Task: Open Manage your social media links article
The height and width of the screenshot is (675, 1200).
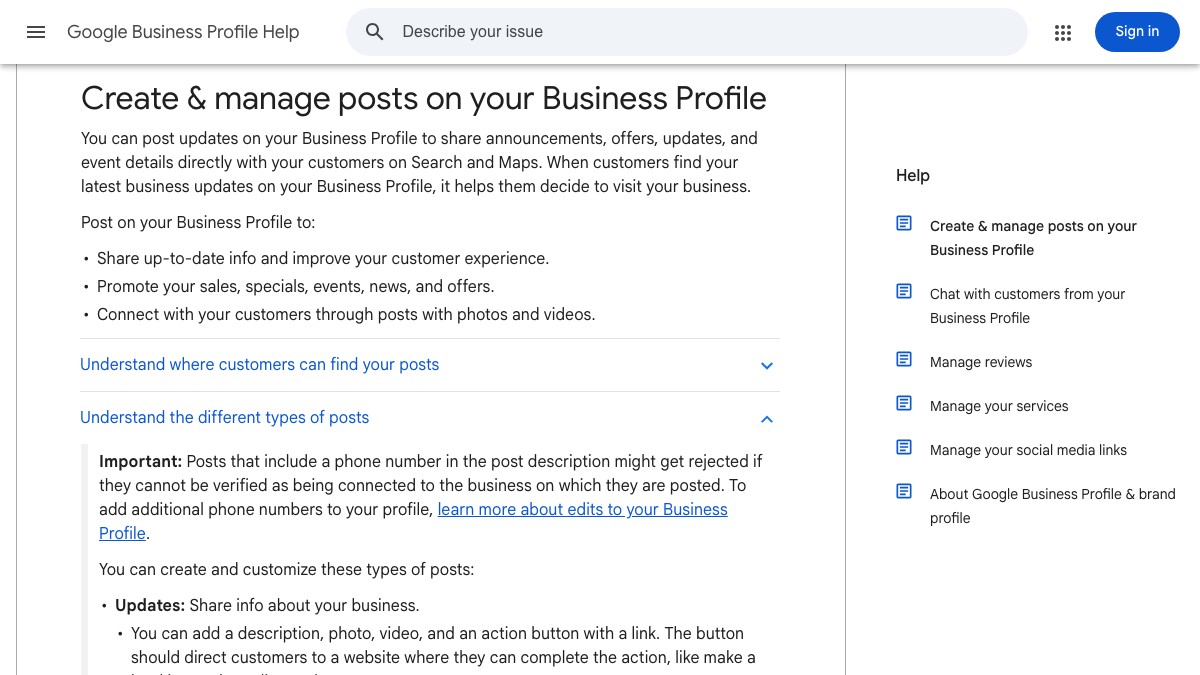Action: click(1028, 450)
